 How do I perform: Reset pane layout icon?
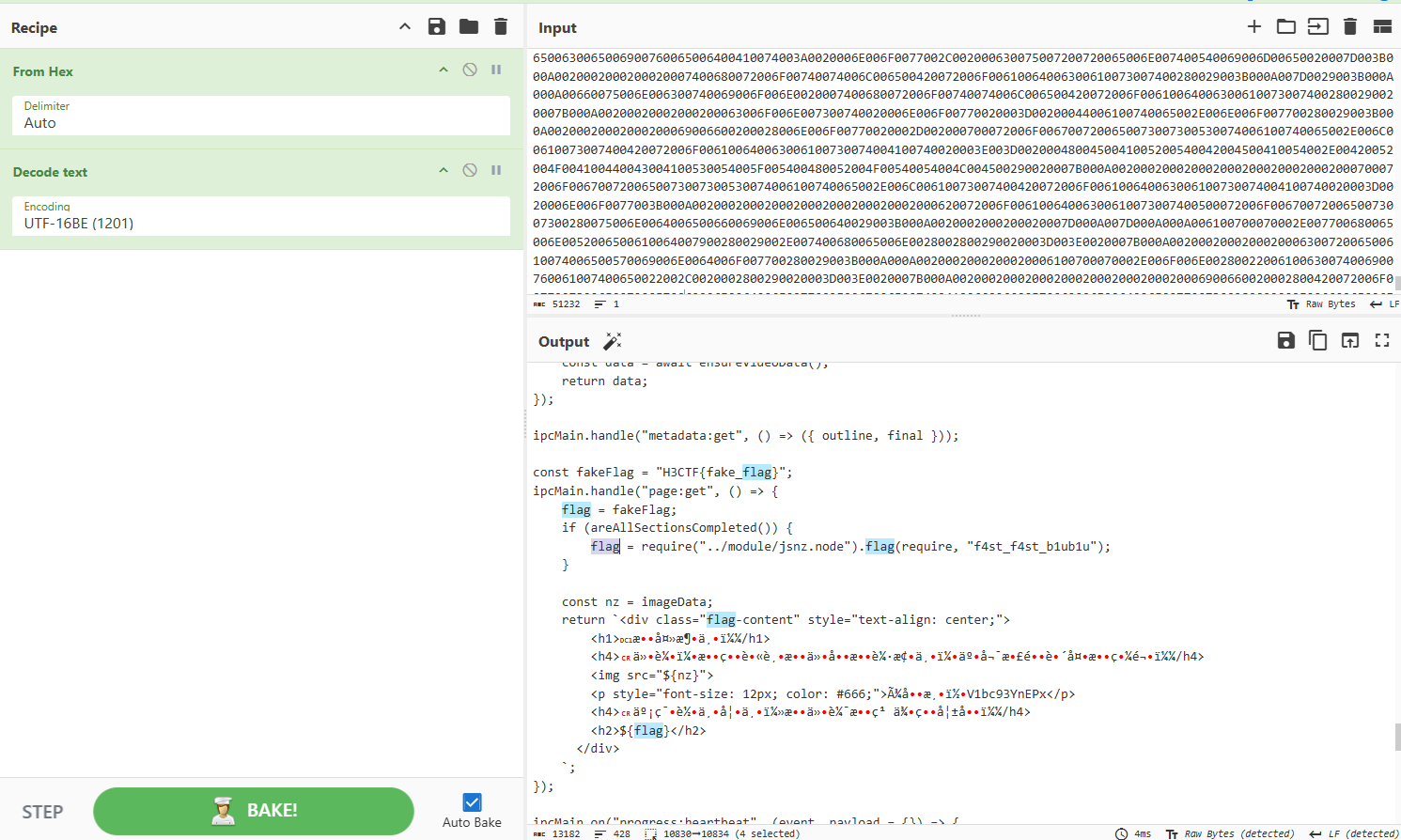click(x=1382, y=27)
